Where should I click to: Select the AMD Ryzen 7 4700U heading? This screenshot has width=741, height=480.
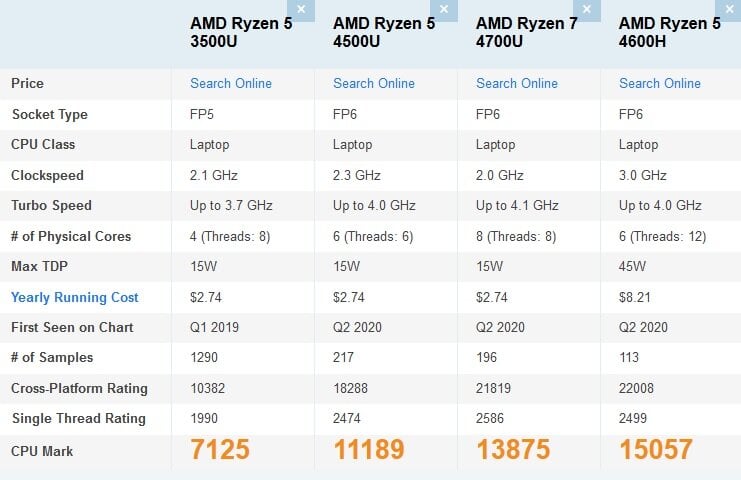[x=527, y=32]
